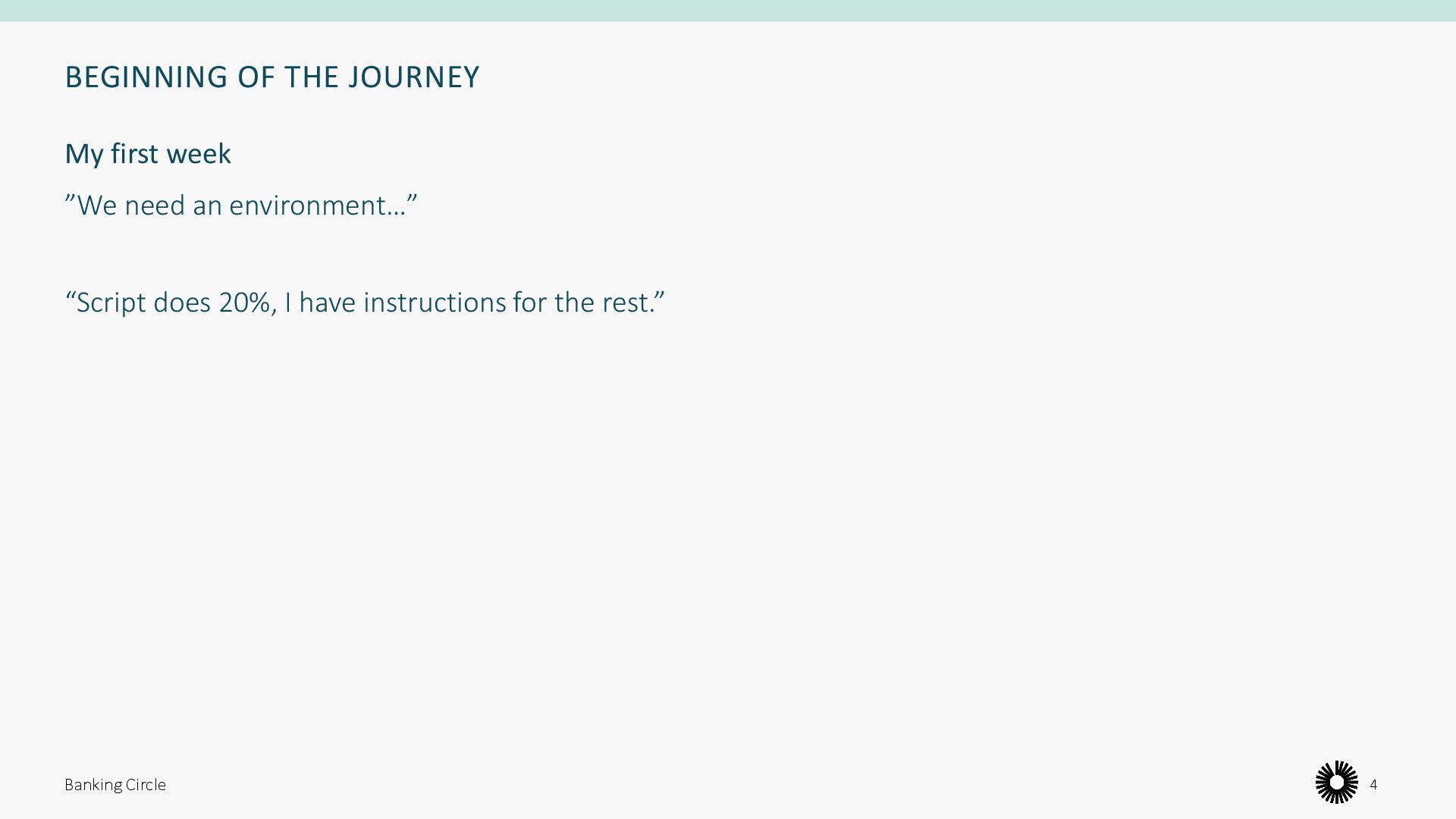1456x819 pixels.
Task: Click the Banking Circle footer text
Action: 115,785
